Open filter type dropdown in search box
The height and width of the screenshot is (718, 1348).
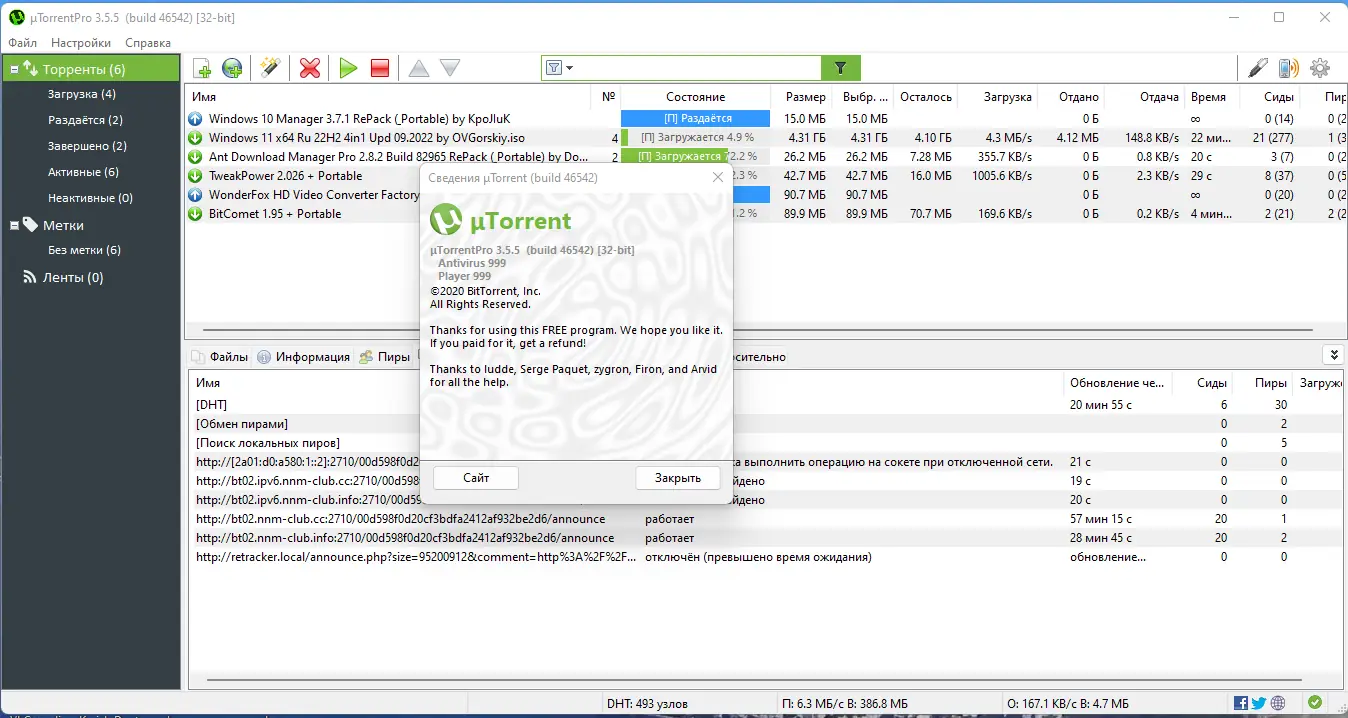pyautogui.click(x=560, y=68)
